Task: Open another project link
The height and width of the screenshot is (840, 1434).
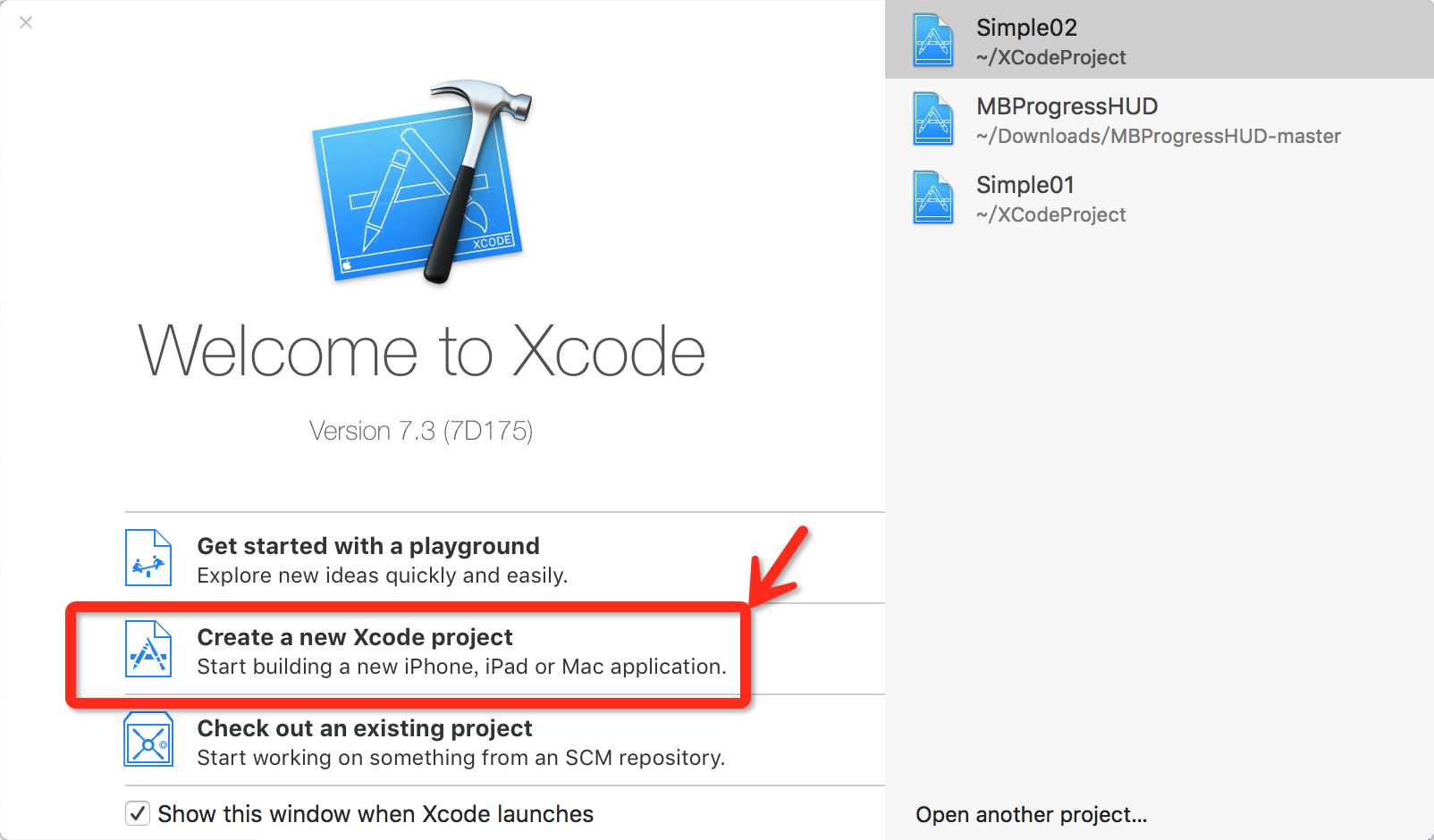Action: click(x=1031, y=814)
